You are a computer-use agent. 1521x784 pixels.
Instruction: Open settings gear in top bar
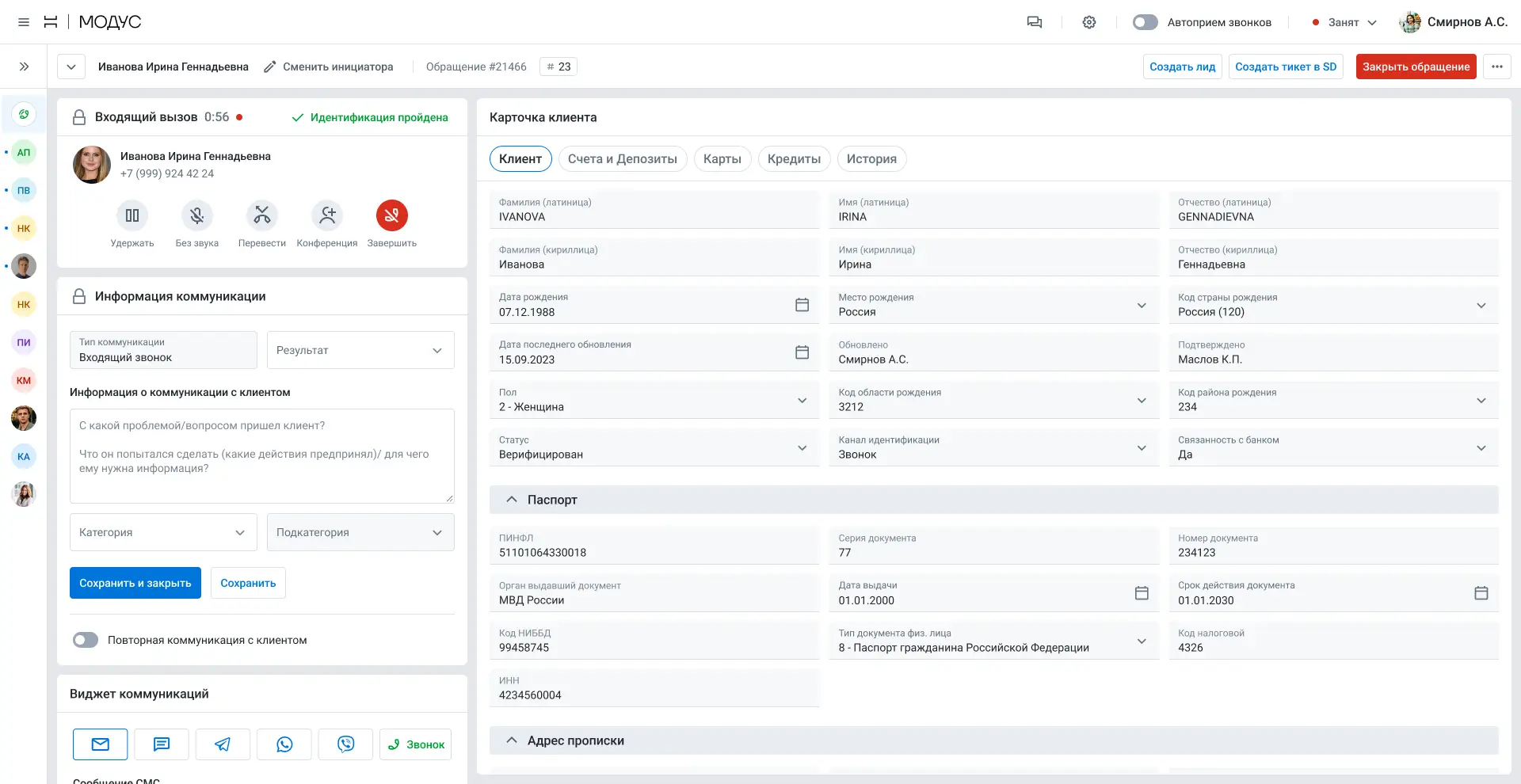point(1089,22)
